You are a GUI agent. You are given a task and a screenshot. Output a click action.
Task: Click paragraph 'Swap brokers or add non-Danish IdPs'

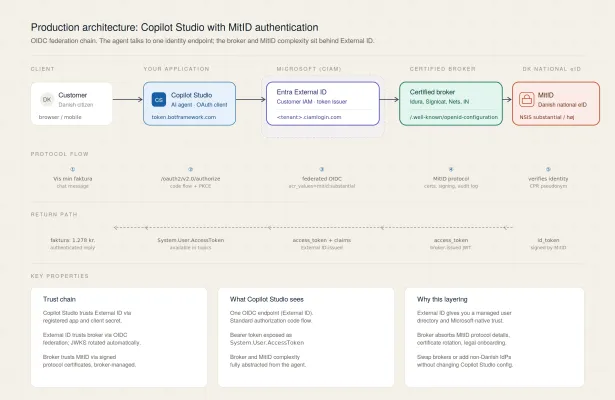pyautogui.click(x=465, y=361)
